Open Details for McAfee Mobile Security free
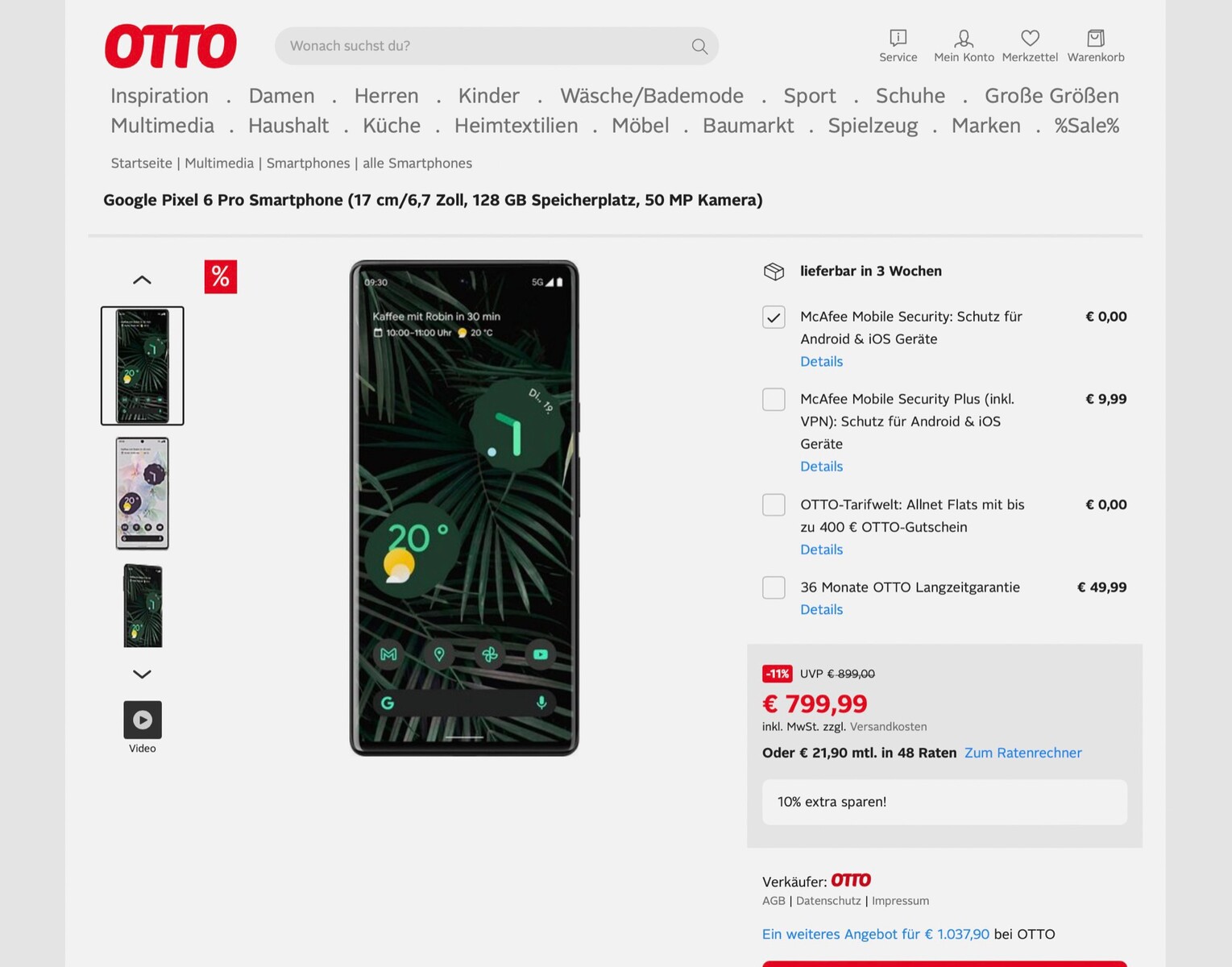The width and height of the screenshot is (1232, 967). coord(822,362)
